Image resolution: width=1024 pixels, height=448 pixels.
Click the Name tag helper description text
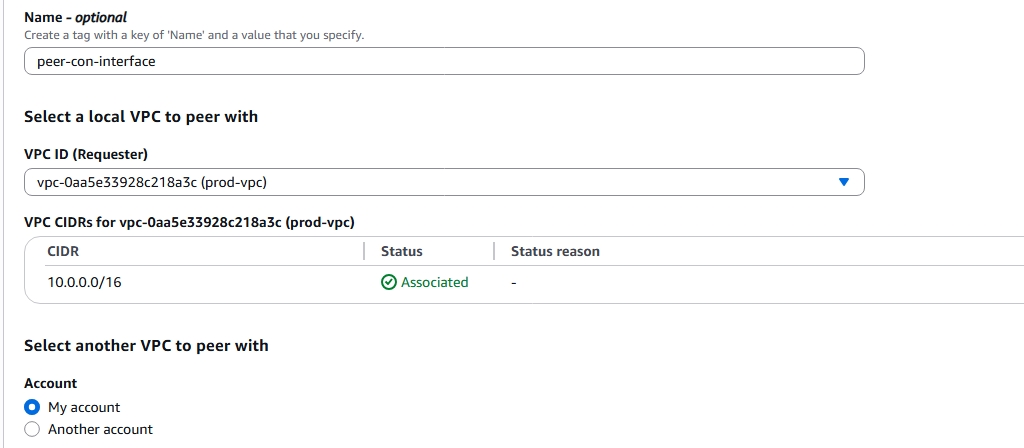(194, 36)
